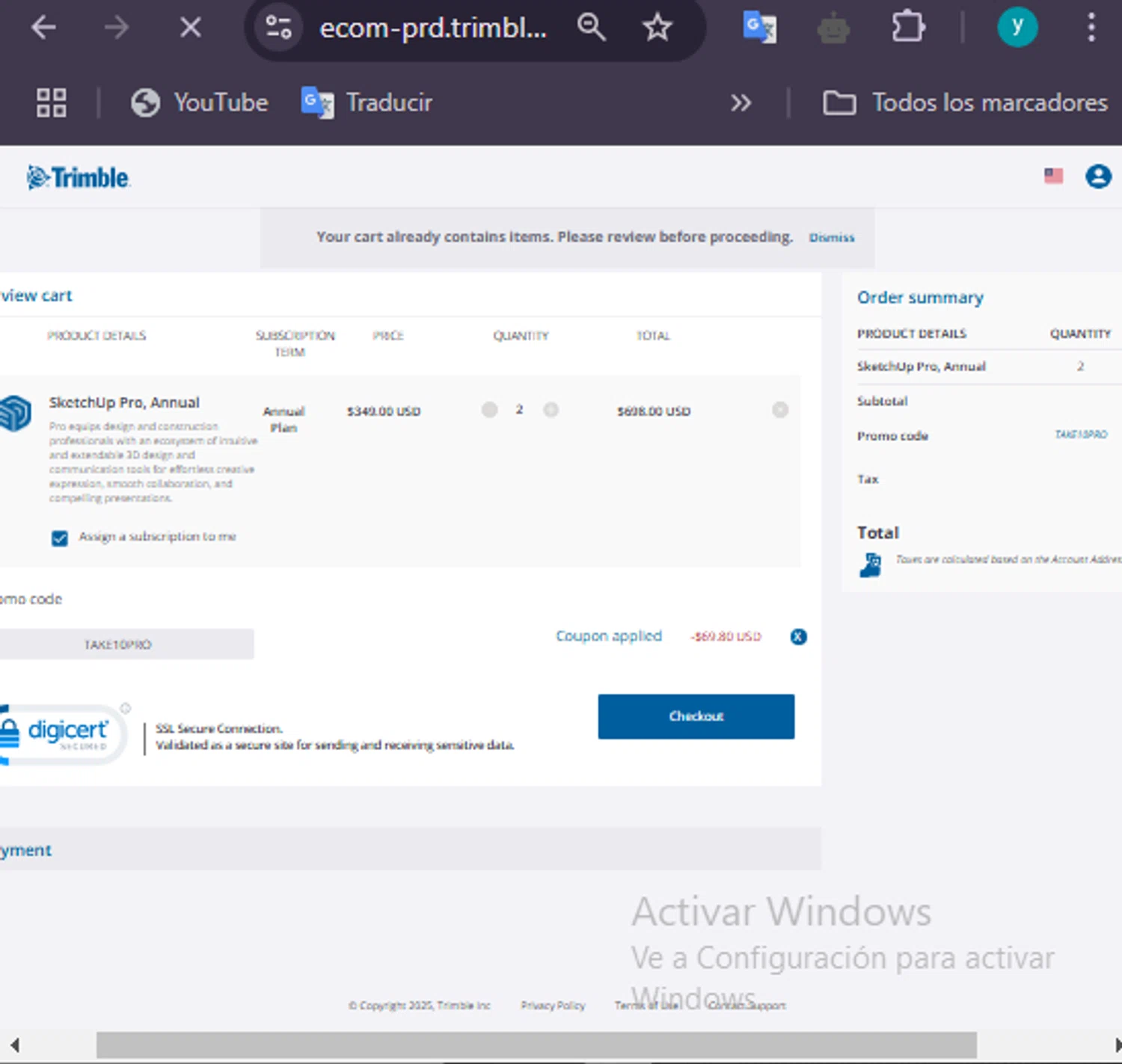Click the Coupon applied text
The height and width of the screenshot is (1064, 1122).
(609, 636)
